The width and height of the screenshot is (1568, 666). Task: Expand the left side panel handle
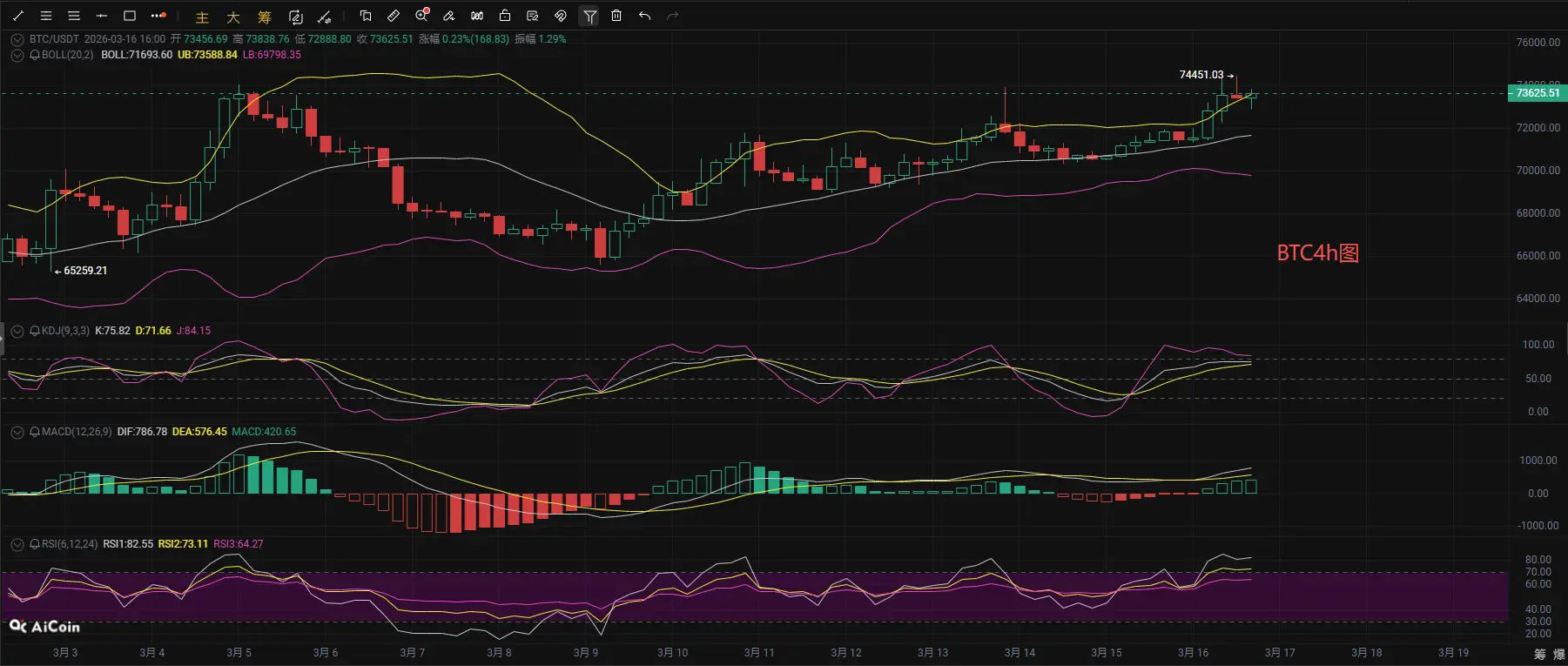pyautogui.click(x=2, y=339)
